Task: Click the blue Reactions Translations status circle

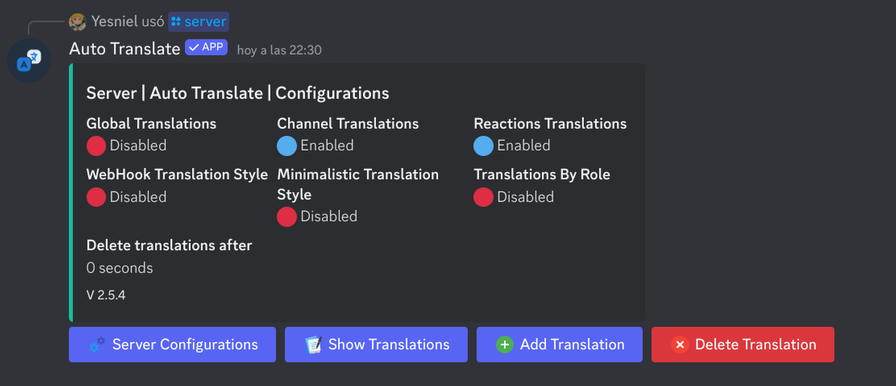Action: pos(483,146)
